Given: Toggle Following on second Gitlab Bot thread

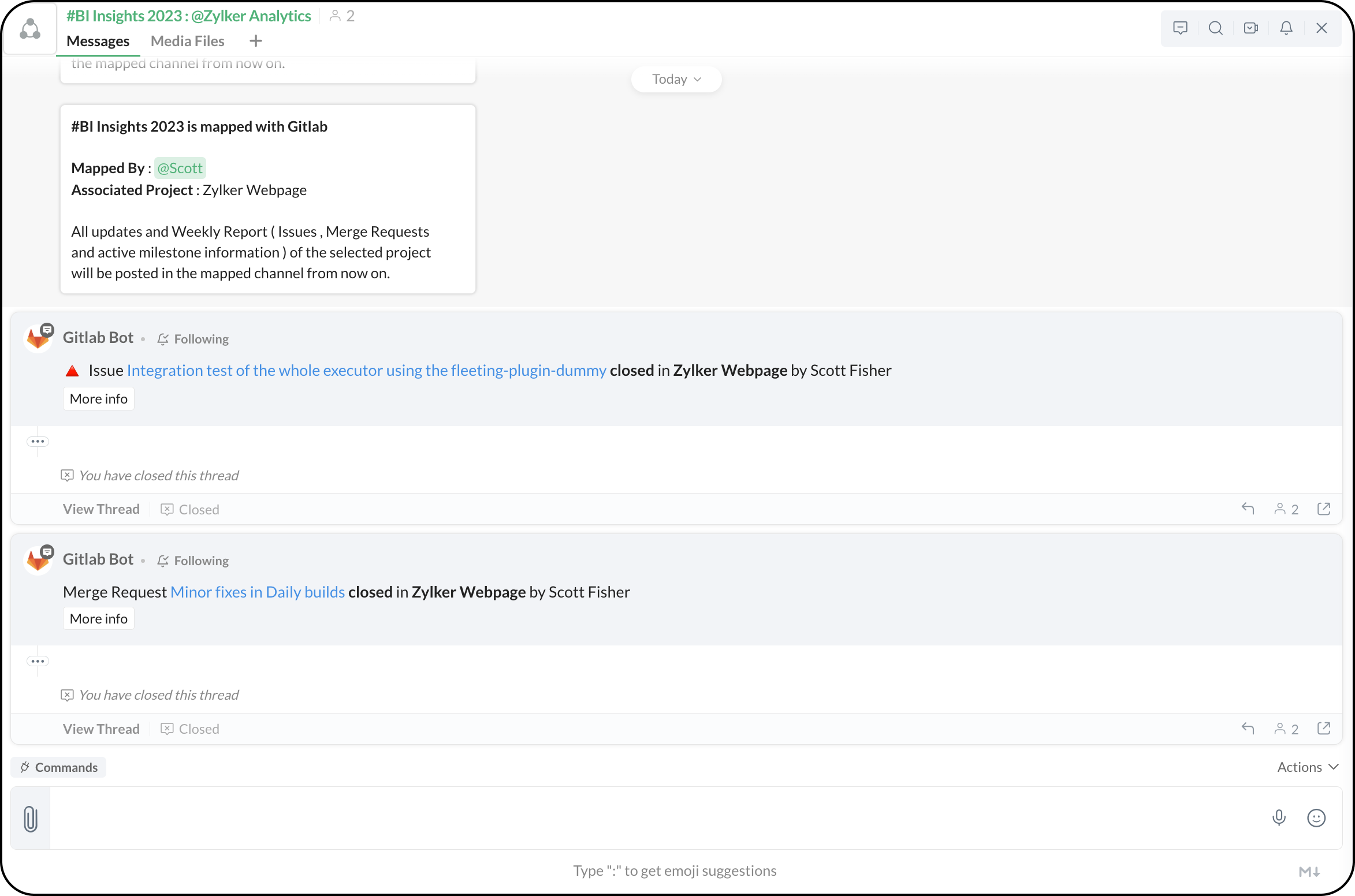Looking at the screenshot, I should pyautogui.click(x=193, y=561).
